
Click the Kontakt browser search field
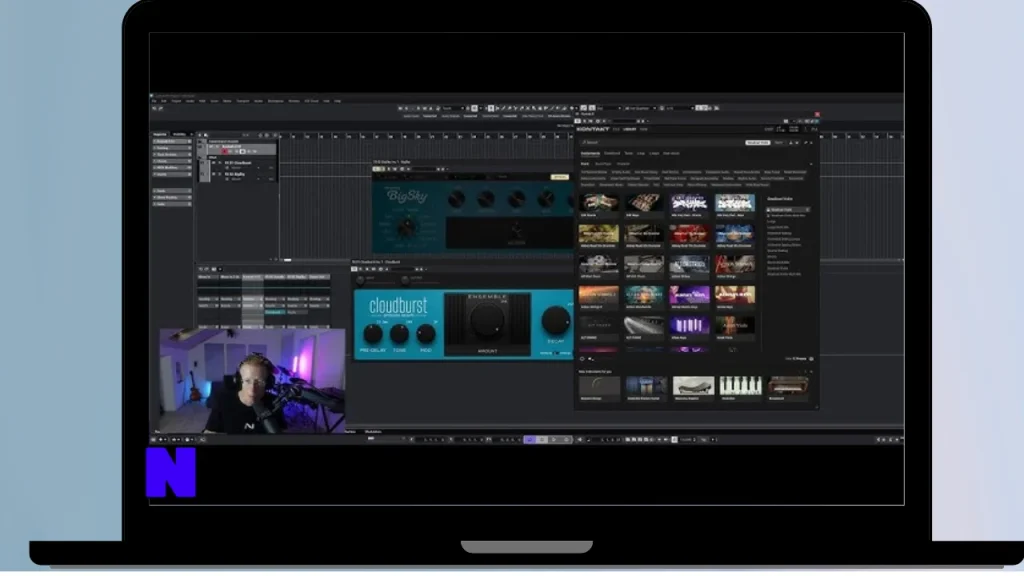(x=661, y=142)
